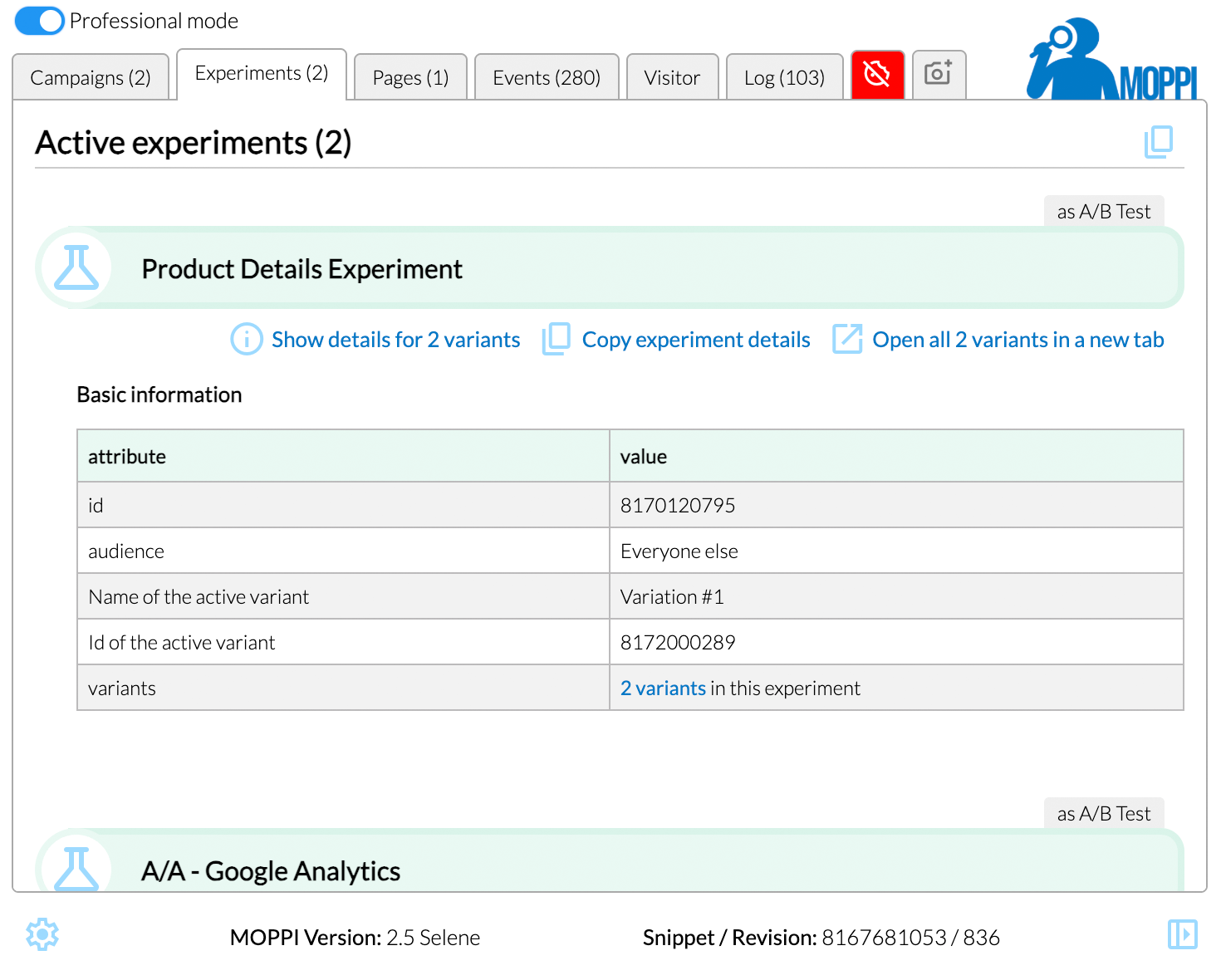This screenshot has width=1221, height=980.
Task: Click the camera screenshot icon
Action: coord(939,75)
